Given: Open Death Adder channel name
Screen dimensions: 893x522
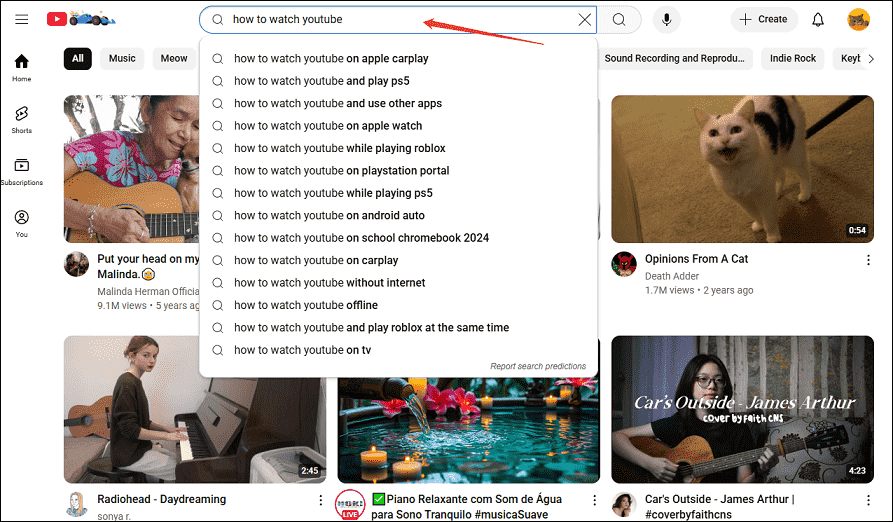Looking at the screenshot, I should (x=671, y=276).
